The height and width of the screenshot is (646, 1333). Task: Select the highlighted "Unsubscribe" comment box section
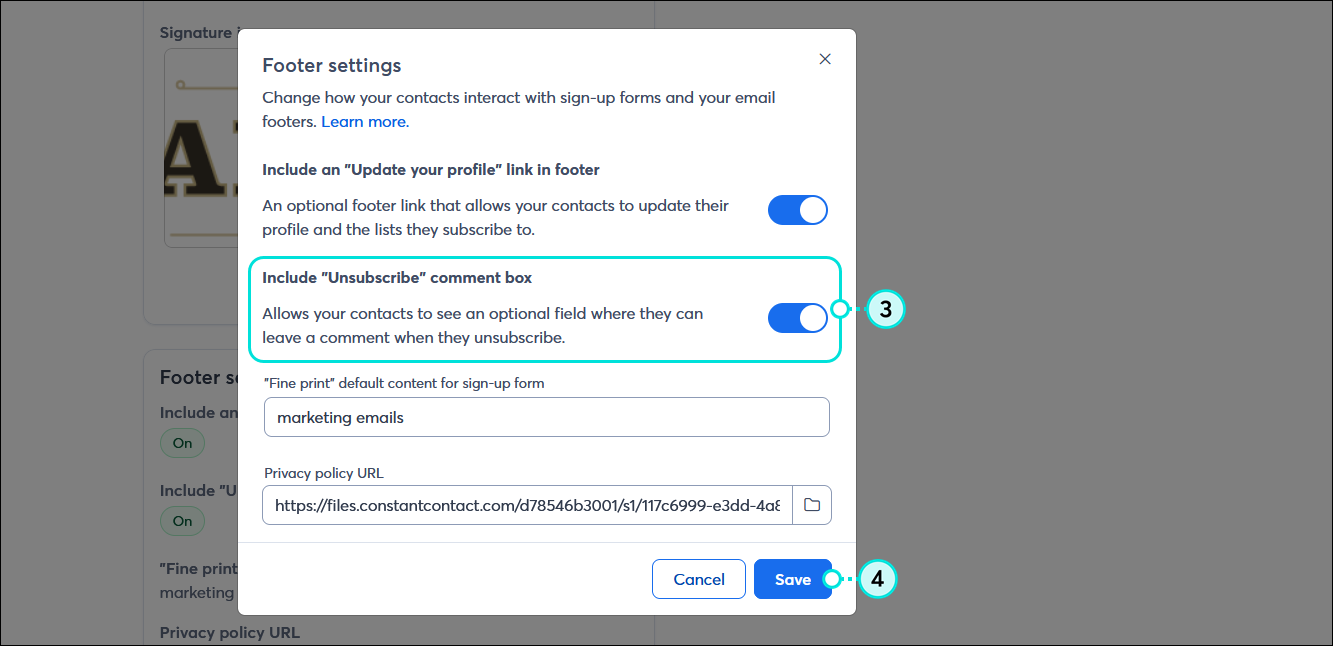(x=545, y=308)
